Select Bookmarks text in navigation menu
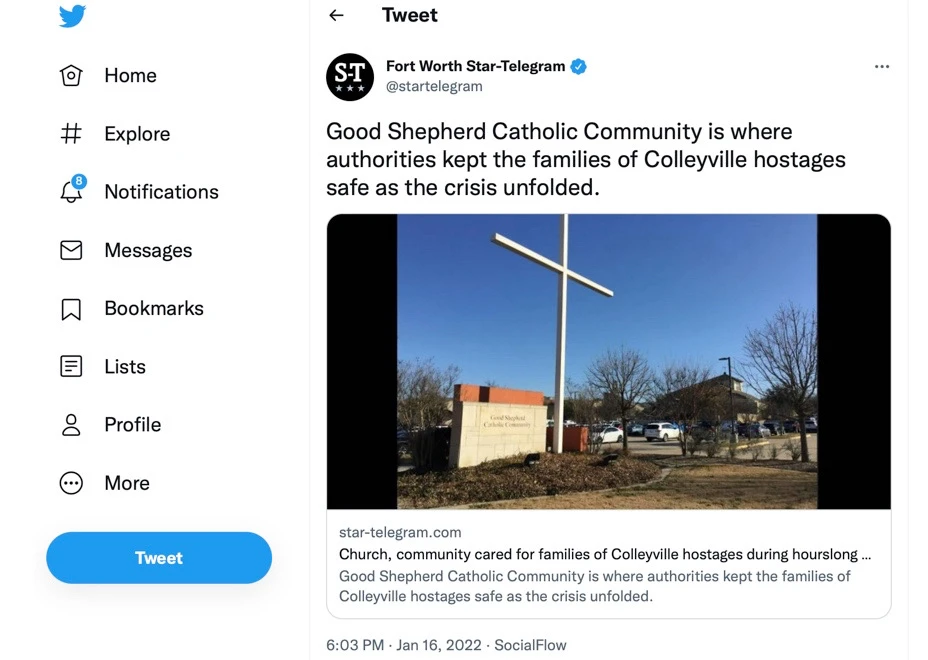This screenshot has width=928, height=660. tap(154, 309)
